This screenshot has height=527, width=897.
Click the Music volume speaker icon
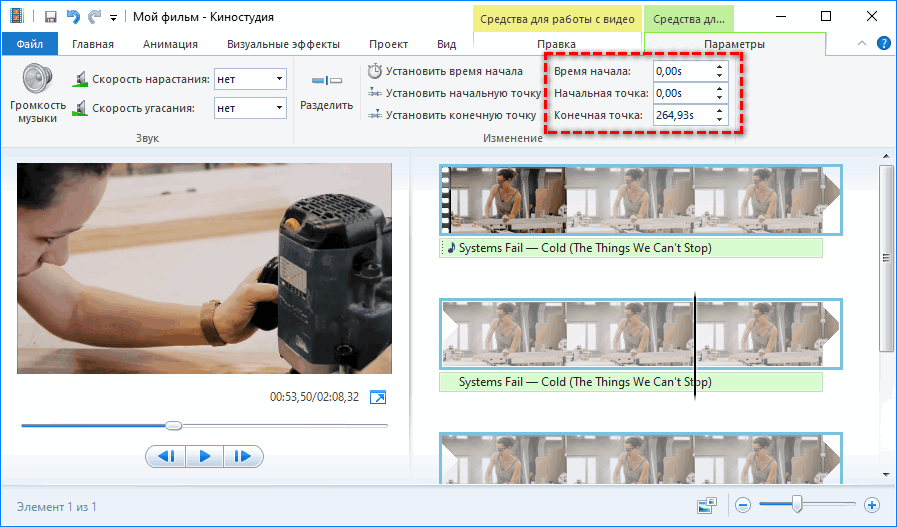tap(37, 78)
